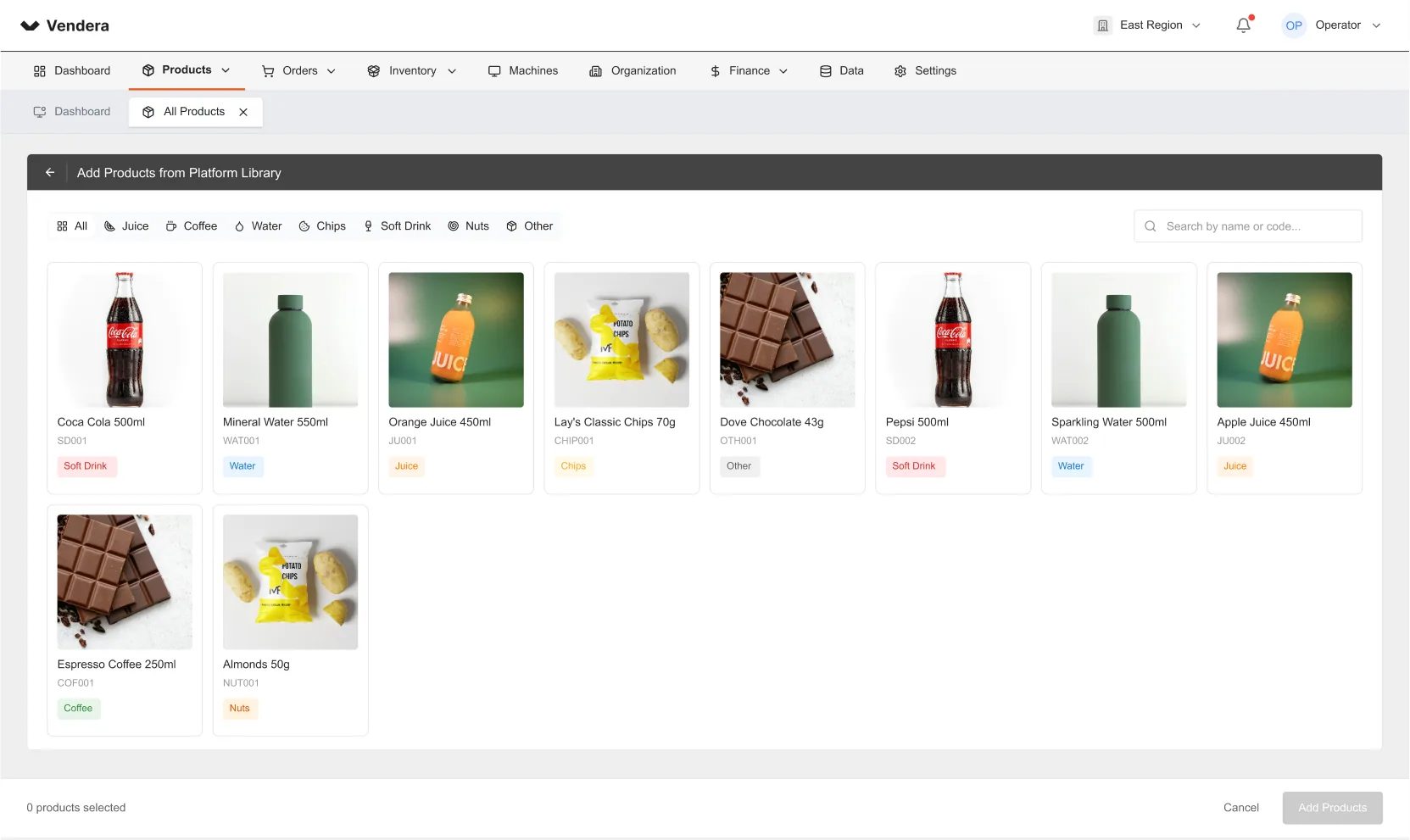Click the product code WAT002

pos(1070,441)
